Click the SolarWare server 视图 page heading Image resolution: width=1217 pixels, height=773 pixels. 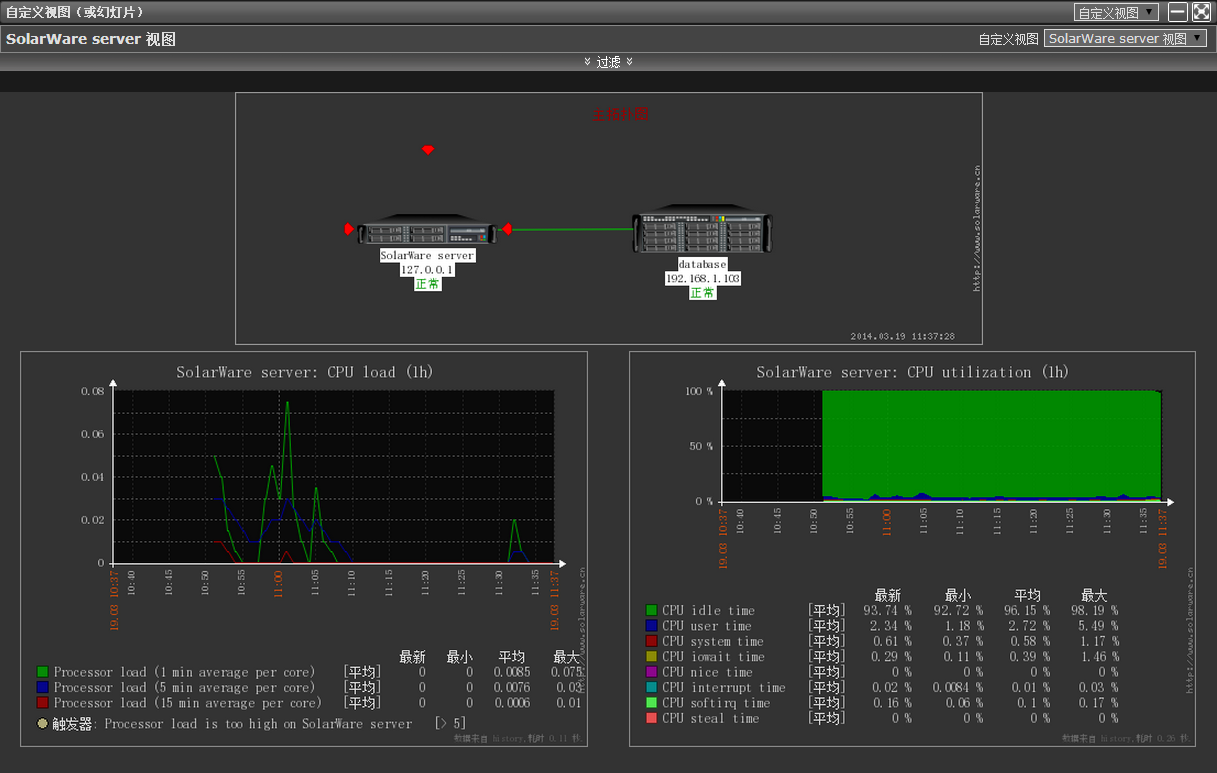(91, 39)
